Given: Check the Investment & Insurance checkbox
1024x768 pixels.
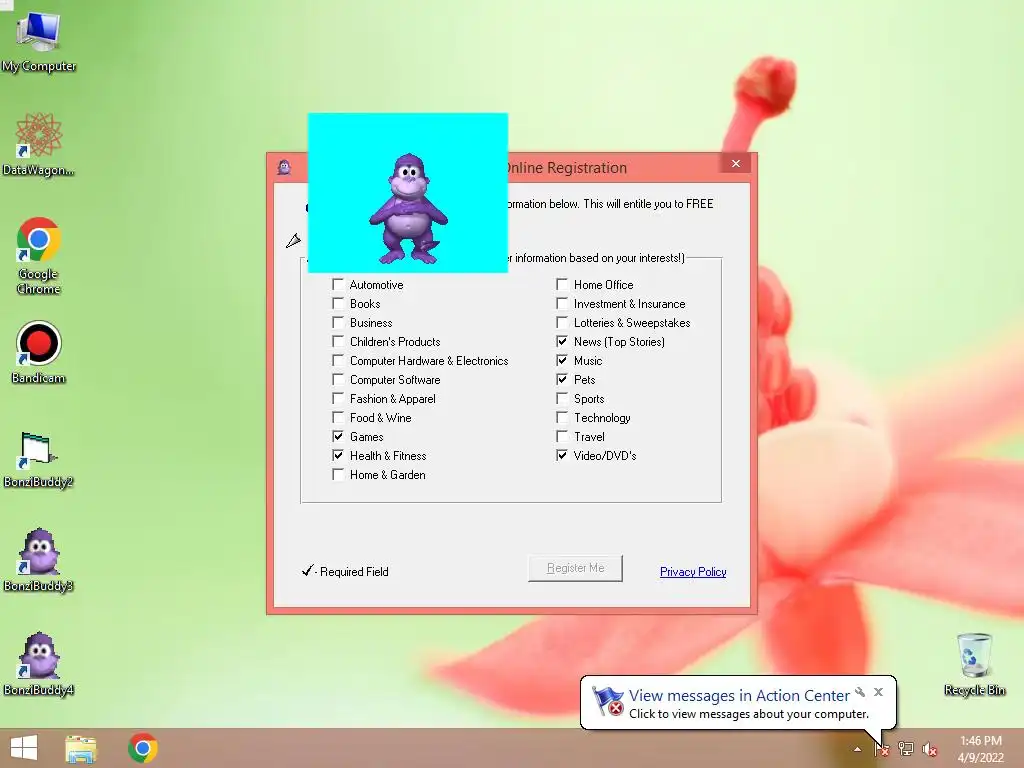Looking at the screenshot, I should tap(562, 303).
